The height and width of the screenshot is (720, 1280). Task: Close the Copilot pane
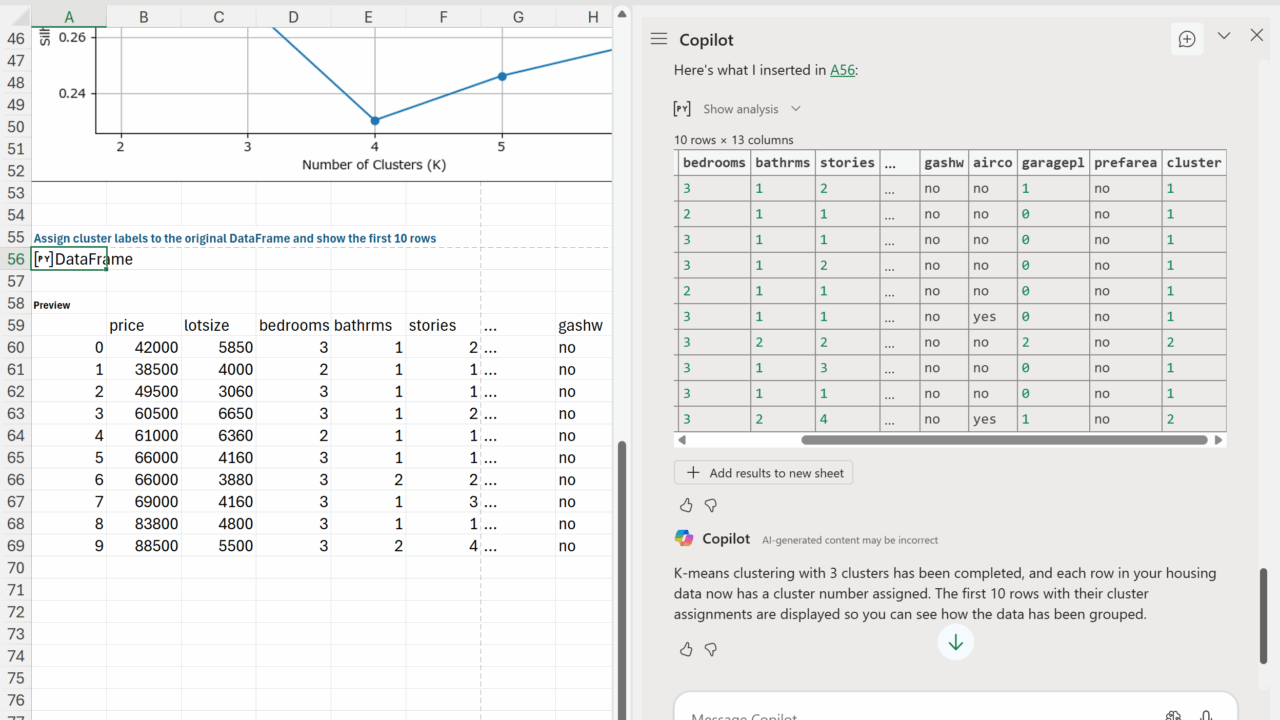pyautogui.click(x=1257, y=36)
